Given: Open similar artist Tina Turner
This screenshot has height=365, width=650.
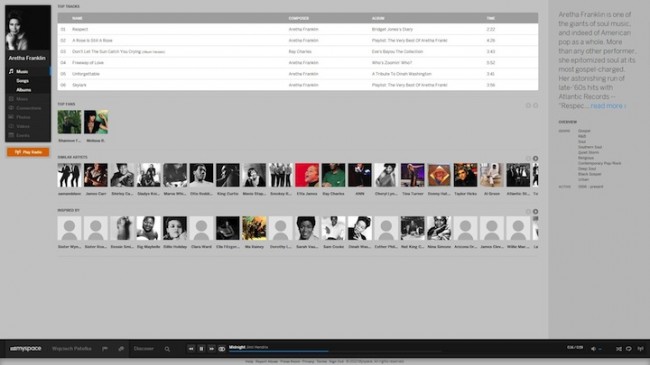Looking at the screenshot, I should coord(412,175).
